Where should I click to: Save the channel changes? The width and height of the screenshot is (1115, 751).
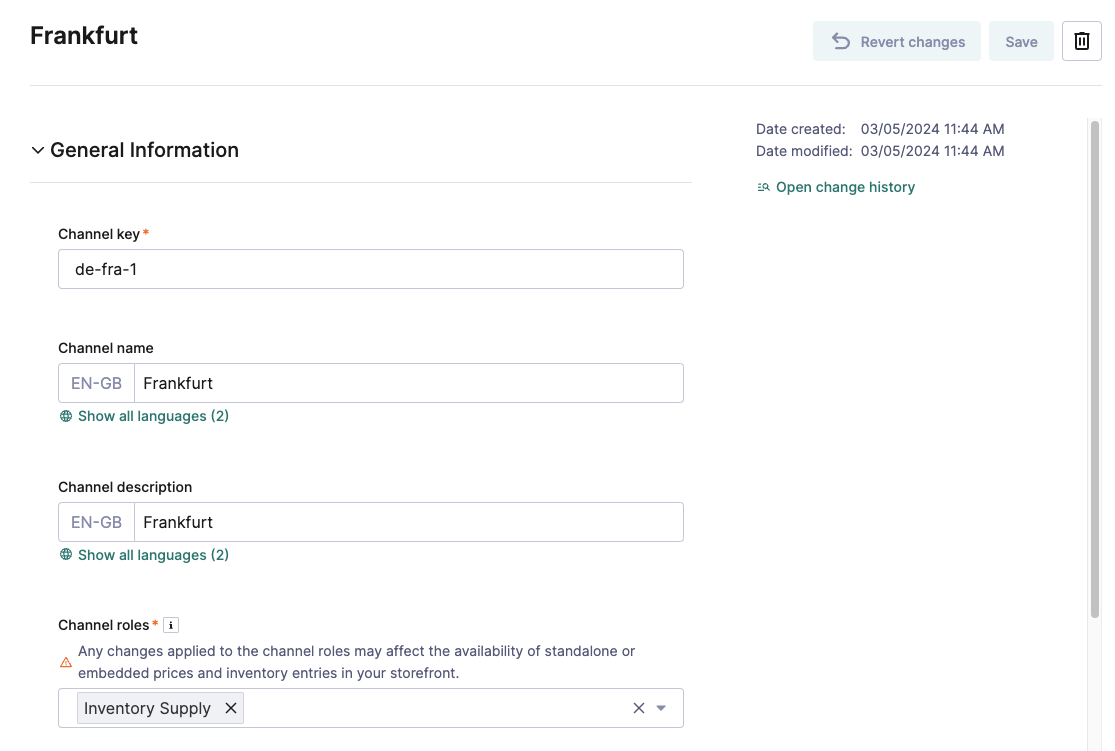[x=1021, y=41]
